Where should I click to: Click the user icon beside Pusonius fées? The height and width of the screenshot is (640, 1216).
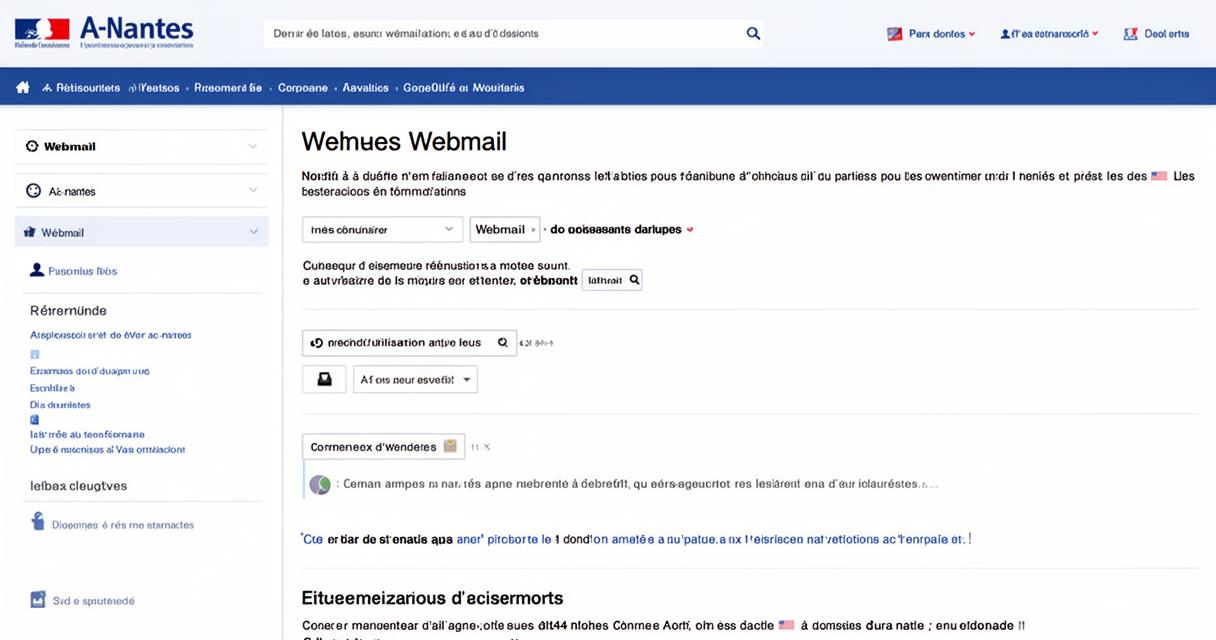point(38,270)
